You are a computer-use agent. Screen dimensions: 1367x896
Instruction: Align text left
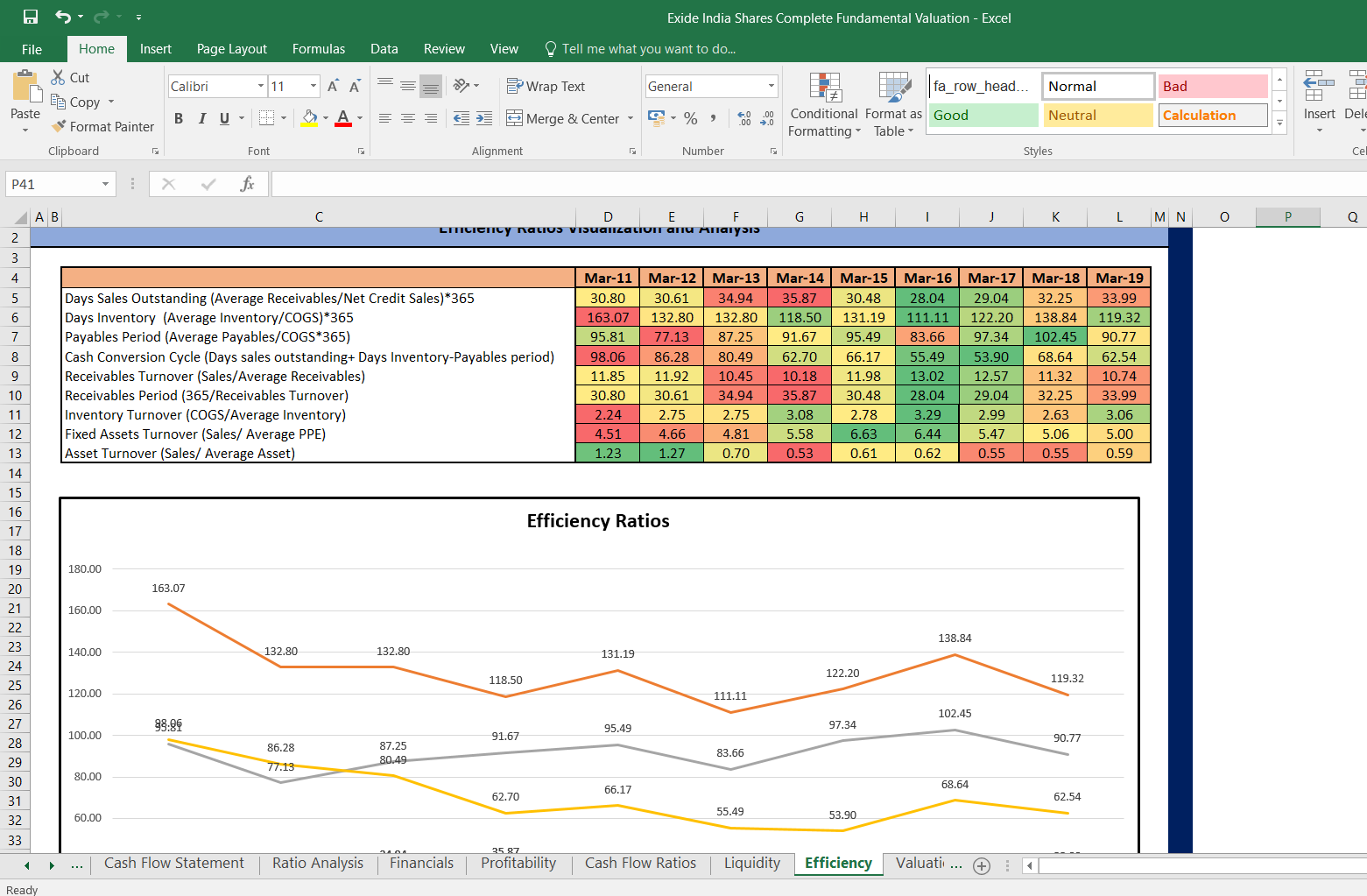pyautogui.click(x=385, y=118)
